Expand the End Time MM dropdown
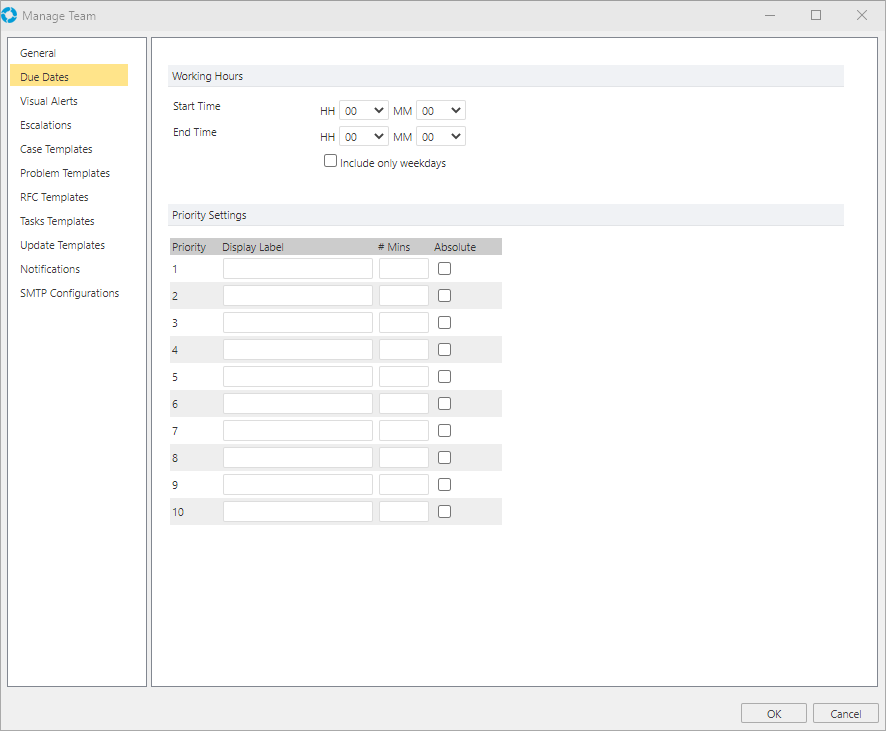The height and width of the screenshot is (731, 886). tap(441, 136)
